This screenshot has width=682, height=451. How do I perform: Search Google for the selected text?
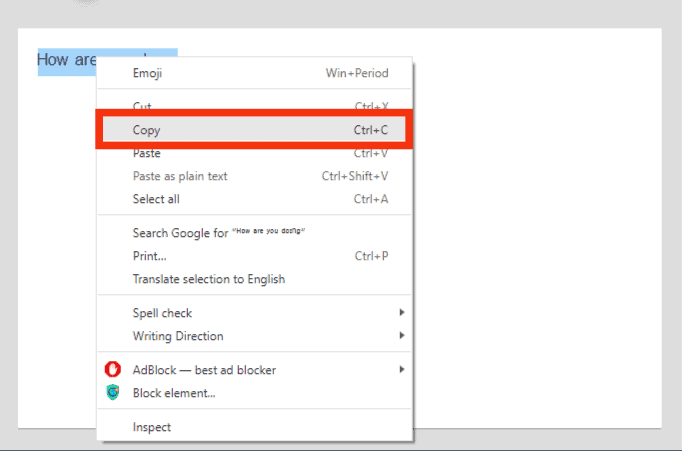(x=218, y=233)
